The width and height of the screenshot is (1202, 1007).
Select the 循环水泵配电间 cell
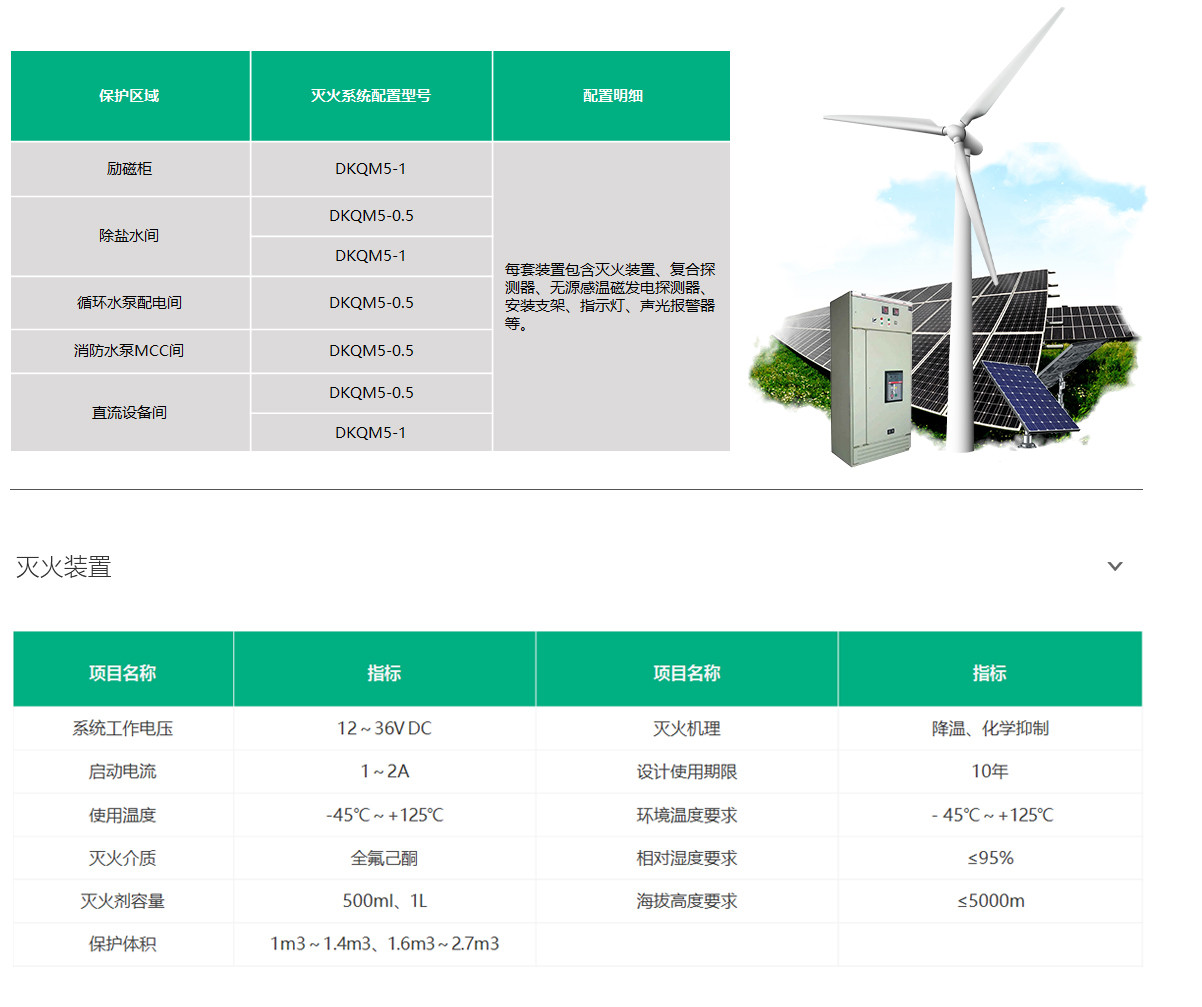coord(129,303)
